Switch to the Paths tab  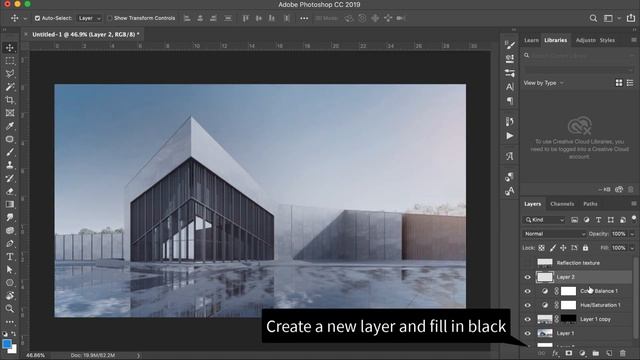(590, 204)
